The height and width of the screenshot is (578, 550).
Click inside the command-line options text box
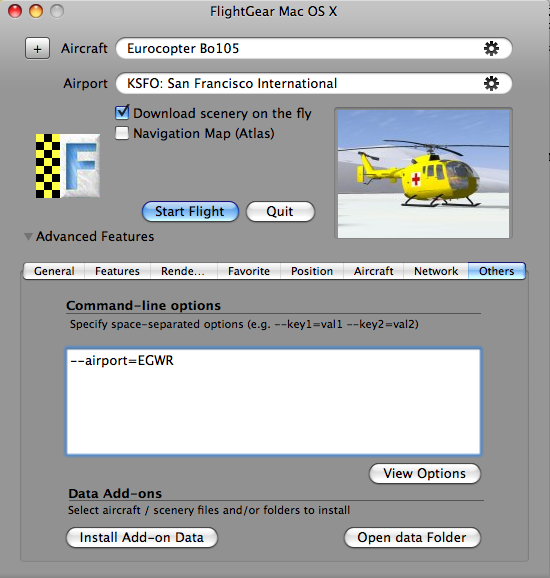[x=273, y=402]
